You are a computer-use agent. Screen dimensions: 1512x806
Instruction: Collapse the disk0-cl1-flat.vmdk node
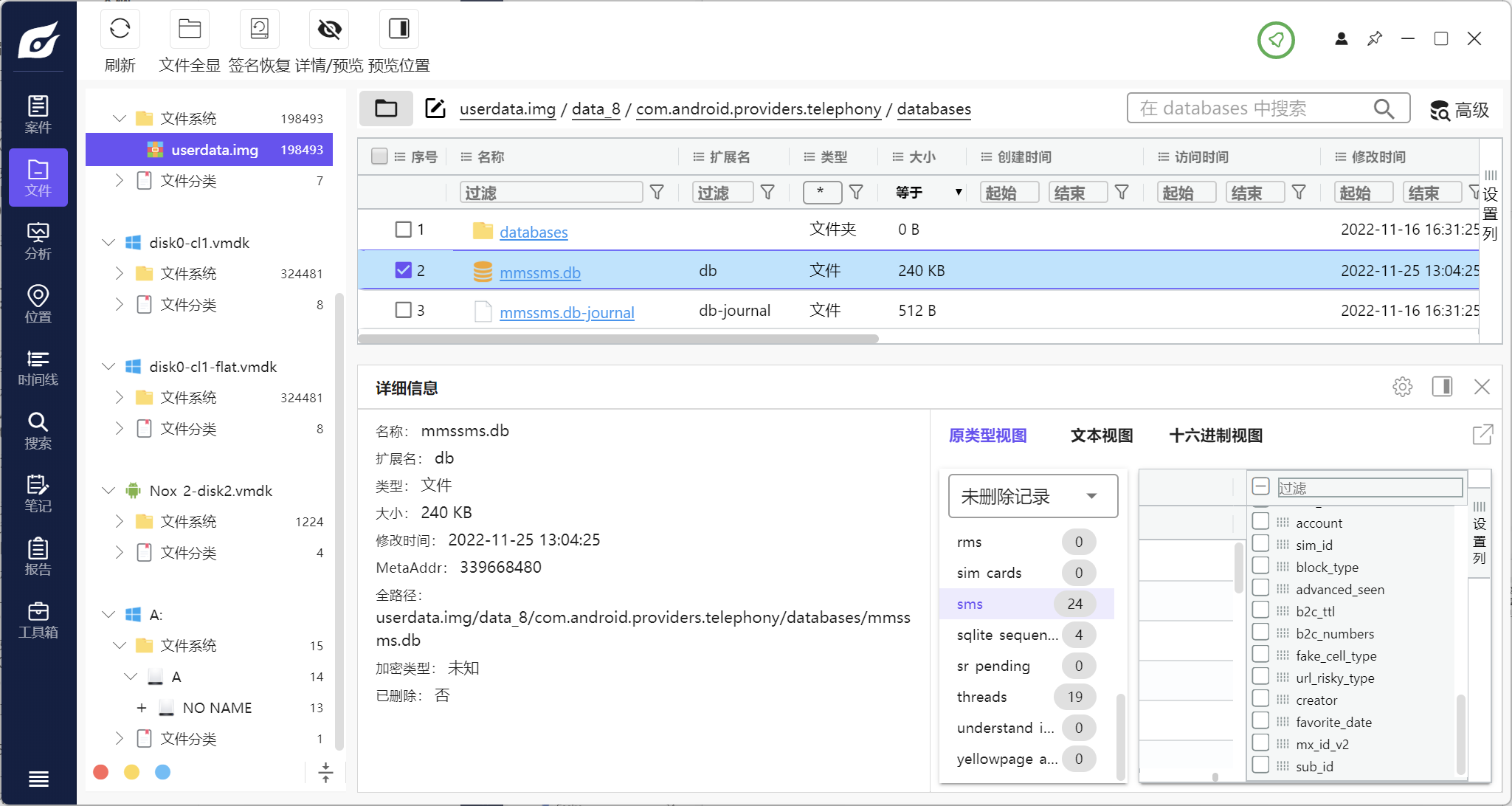tap(108, 367)
